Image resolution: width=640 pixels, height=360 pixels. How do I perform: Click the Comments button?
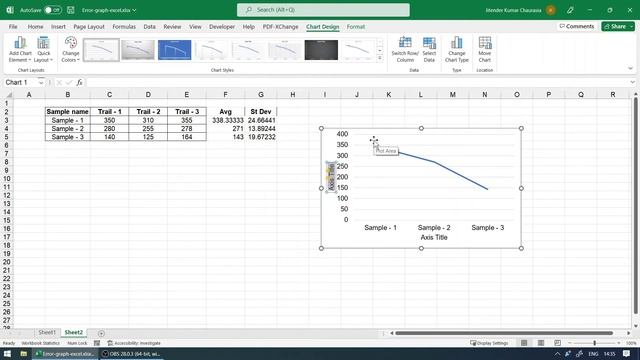tap(577, 26)
